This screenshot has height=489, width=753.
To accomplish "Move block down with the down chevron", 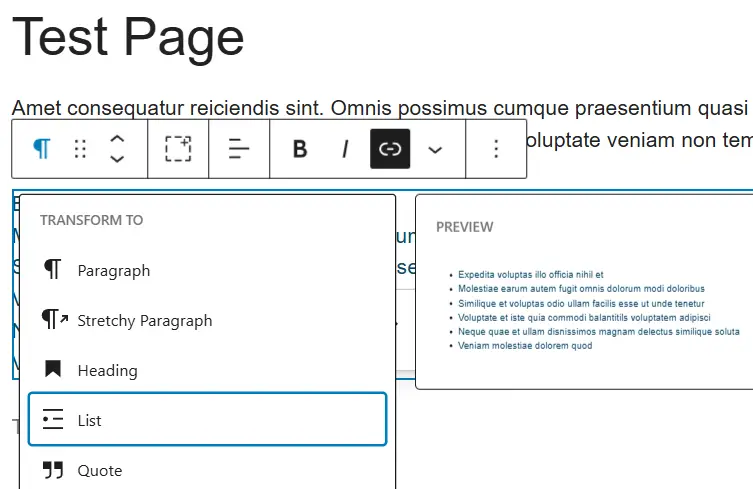I will [x=117, y=159].
